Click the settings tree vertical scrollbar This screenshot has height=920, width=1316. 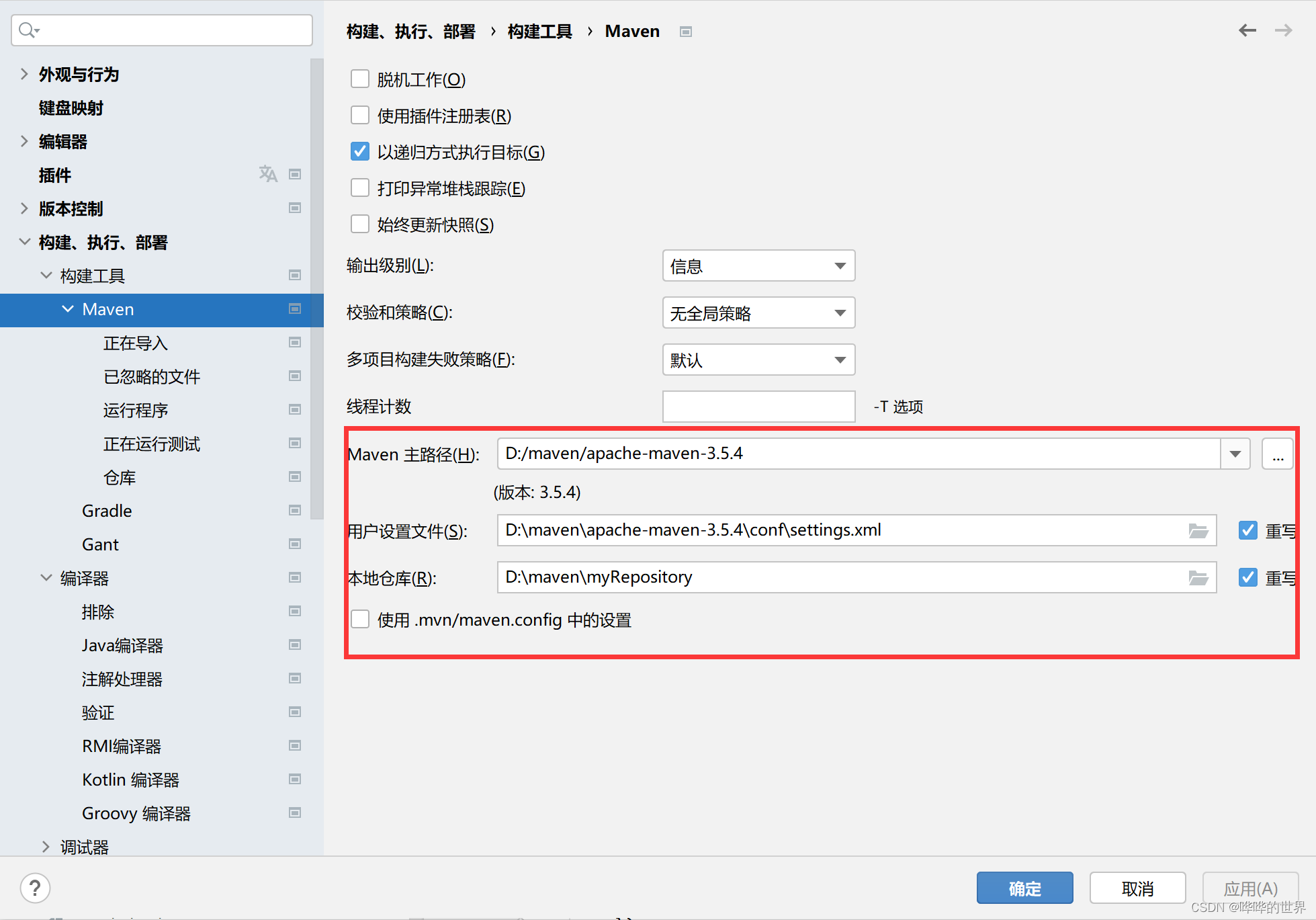coord(316,289)
